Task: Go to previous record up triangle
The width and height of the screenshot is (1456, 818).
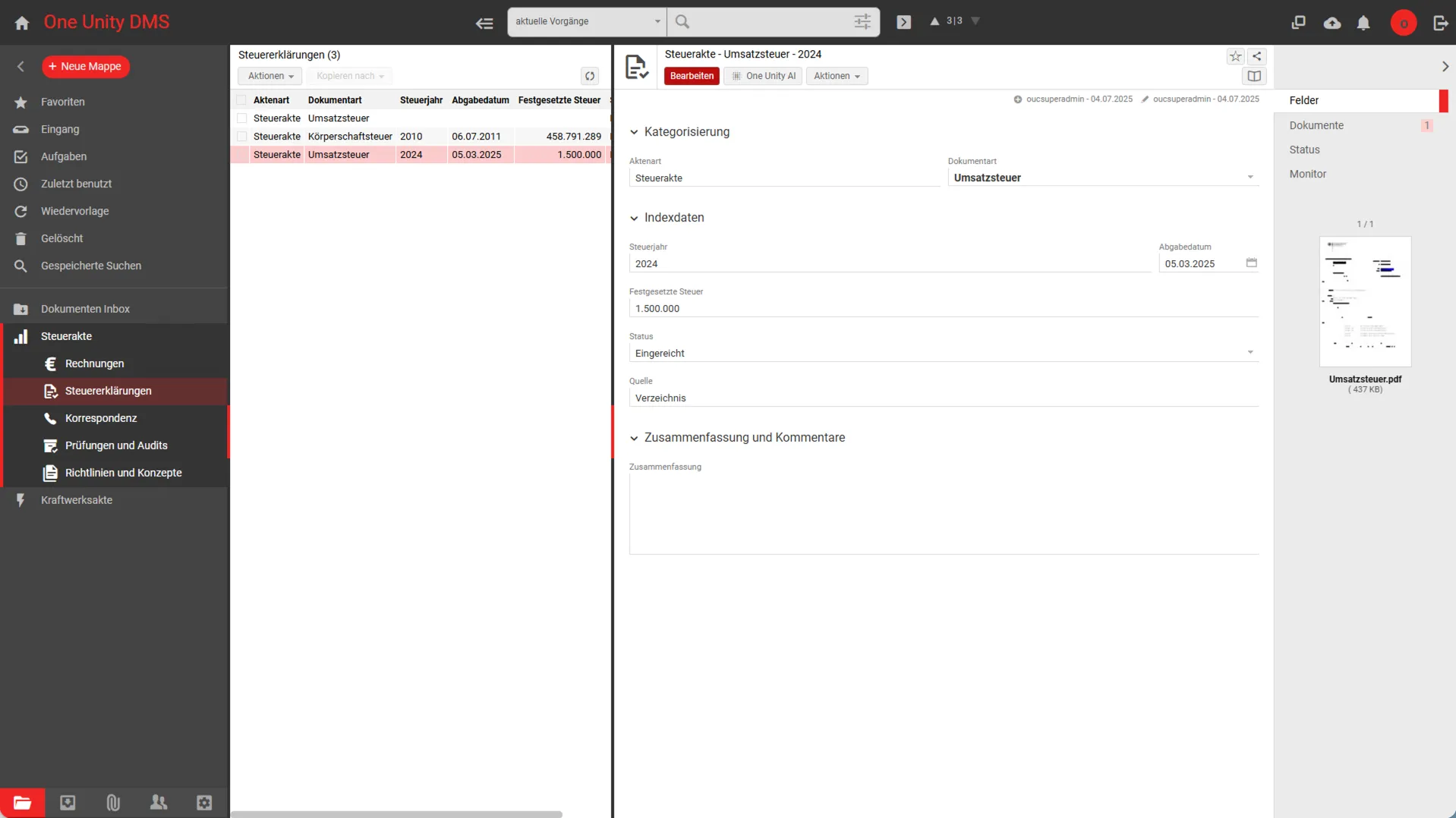Action: coord(934,21)
